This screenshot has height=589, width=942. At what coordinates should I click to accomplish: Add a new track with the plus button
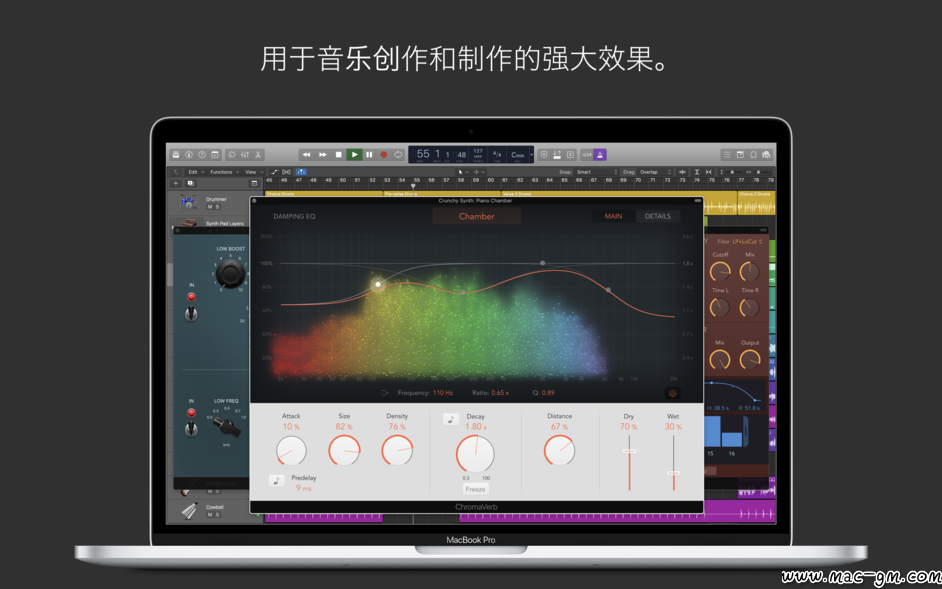coord(176,183)
